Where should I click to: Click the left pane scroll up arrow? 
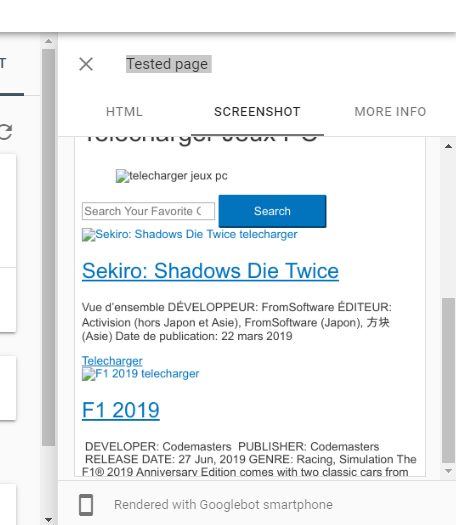point(49,41)
